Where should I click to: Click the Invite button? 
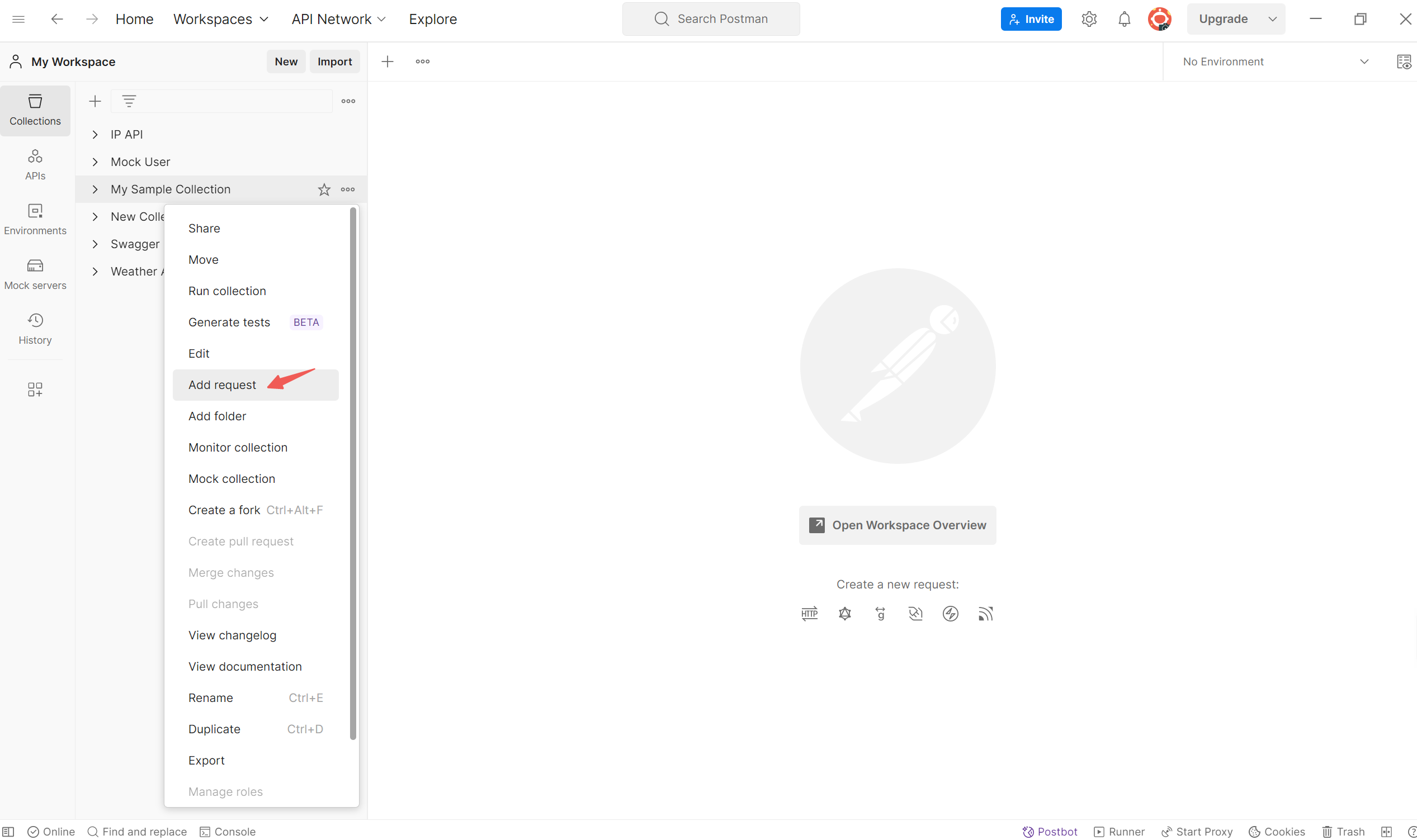click(1030, 18)
